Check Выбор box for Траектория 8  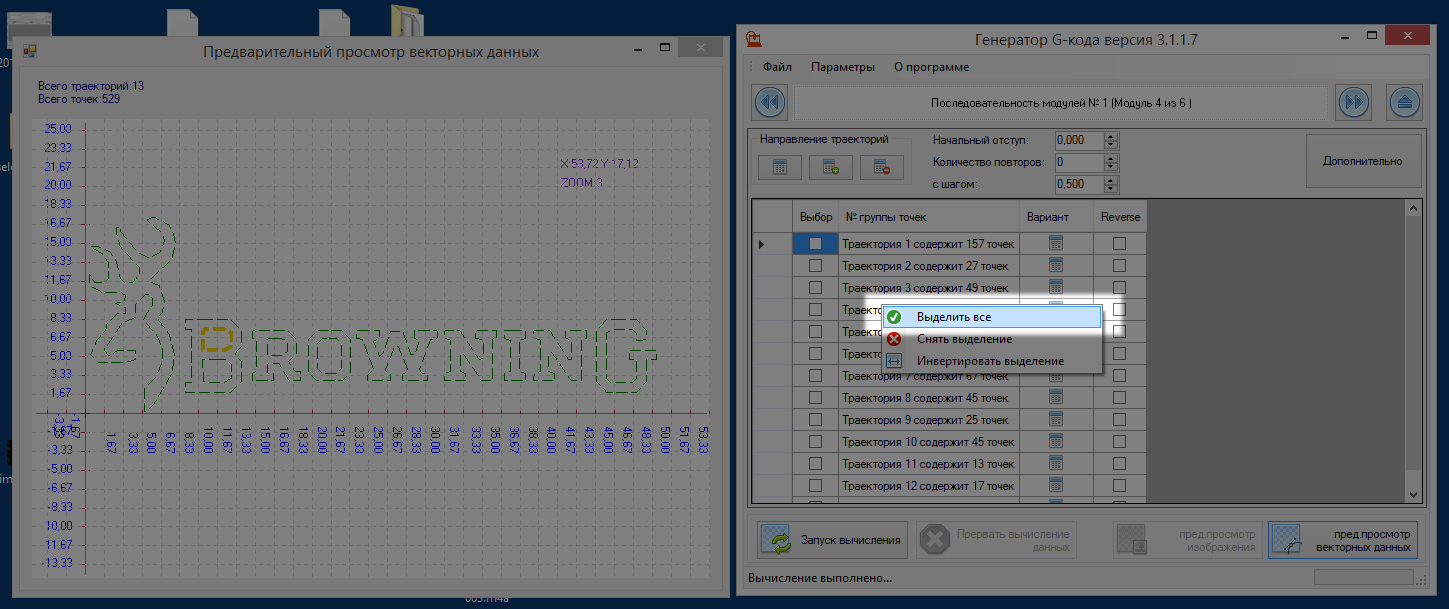(816, 397)
